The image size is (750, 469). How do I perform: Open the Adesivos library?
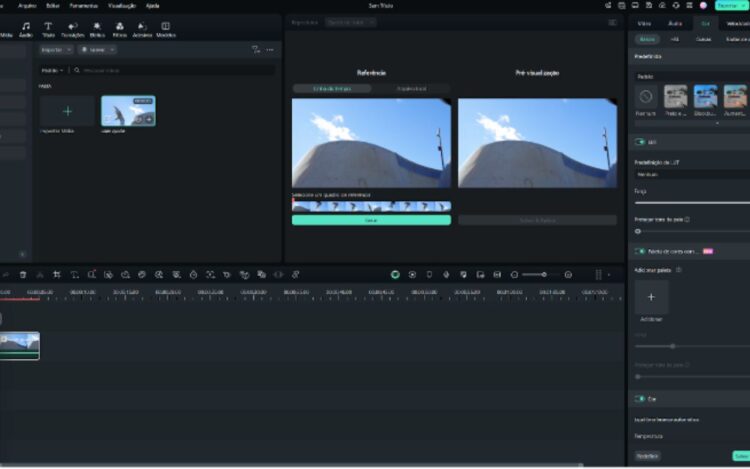click(x=142, y=29)
